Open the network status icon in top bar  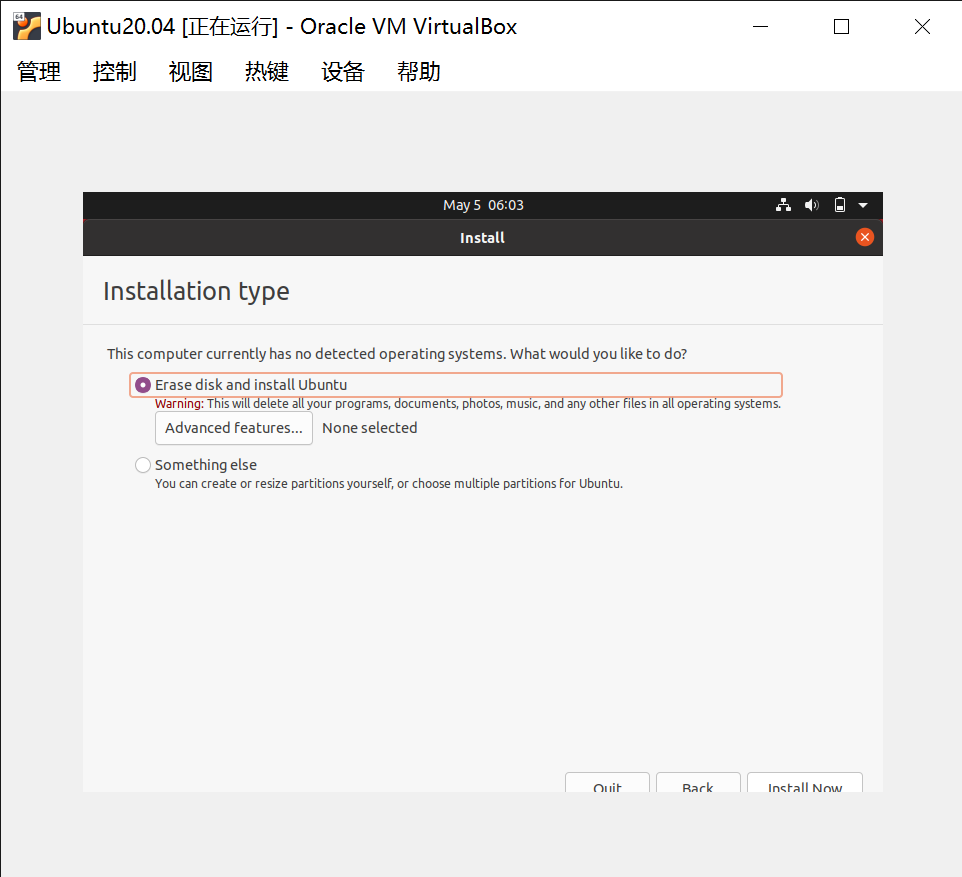click(x=783, y=205)
